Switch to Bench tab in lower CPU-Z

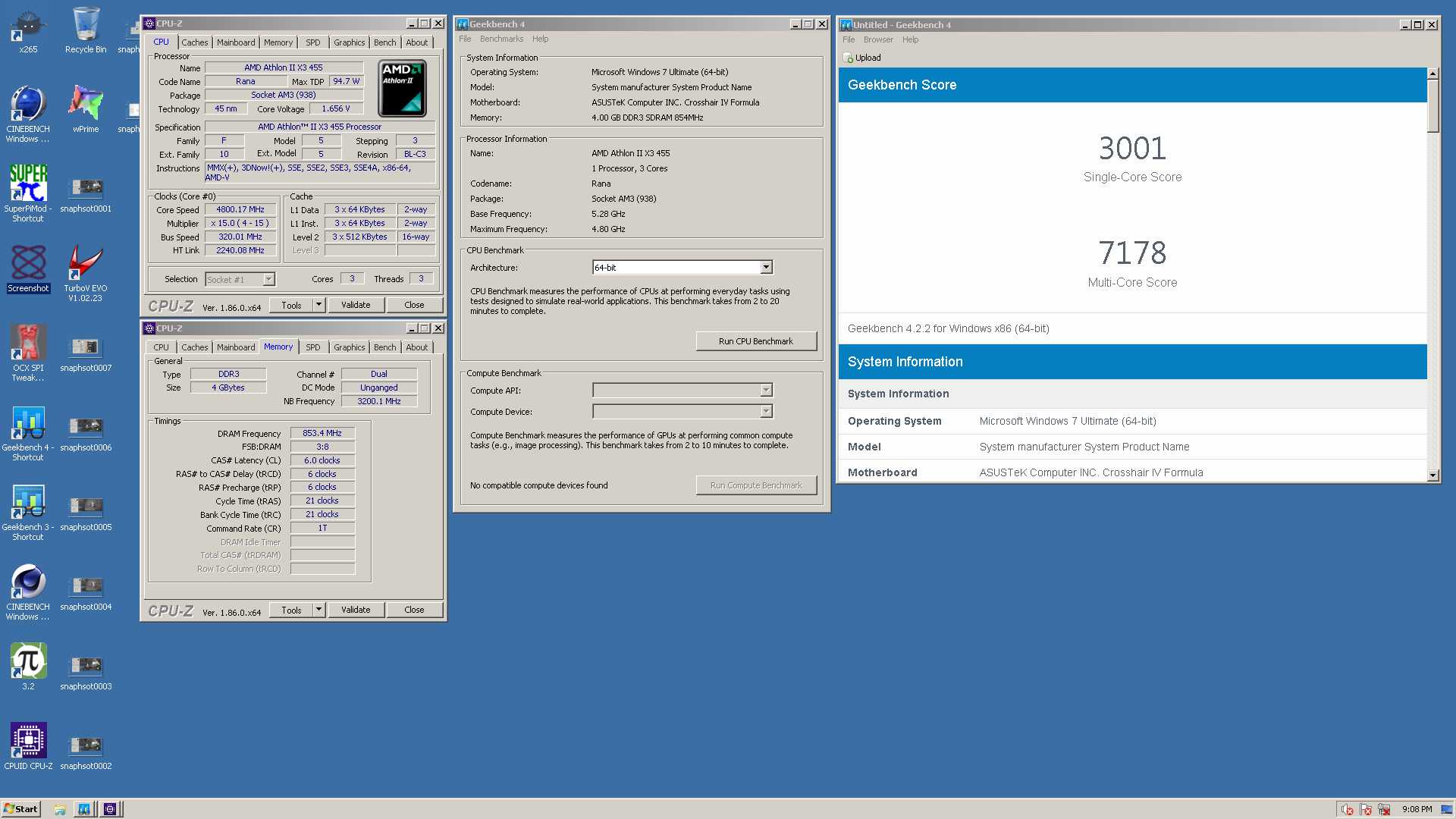[x=384, y=347]
